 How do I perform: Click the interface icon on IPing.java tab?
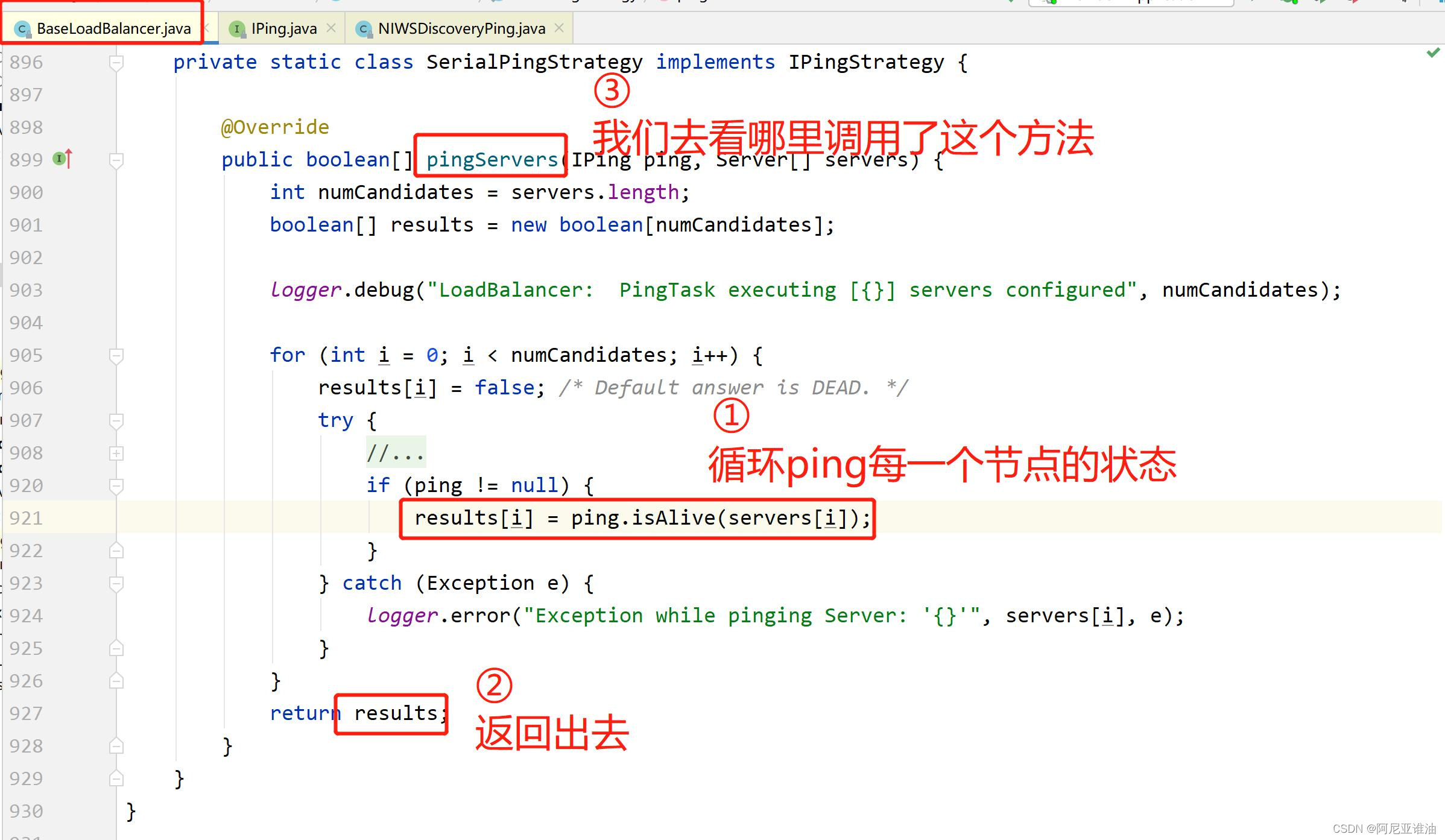(x=237, y=29)
